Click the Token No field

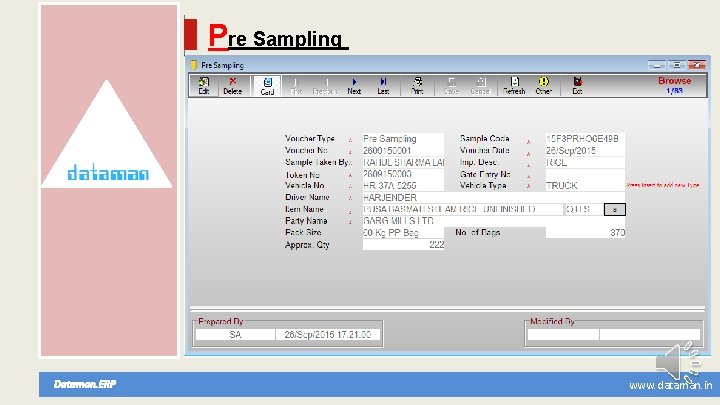403,174
